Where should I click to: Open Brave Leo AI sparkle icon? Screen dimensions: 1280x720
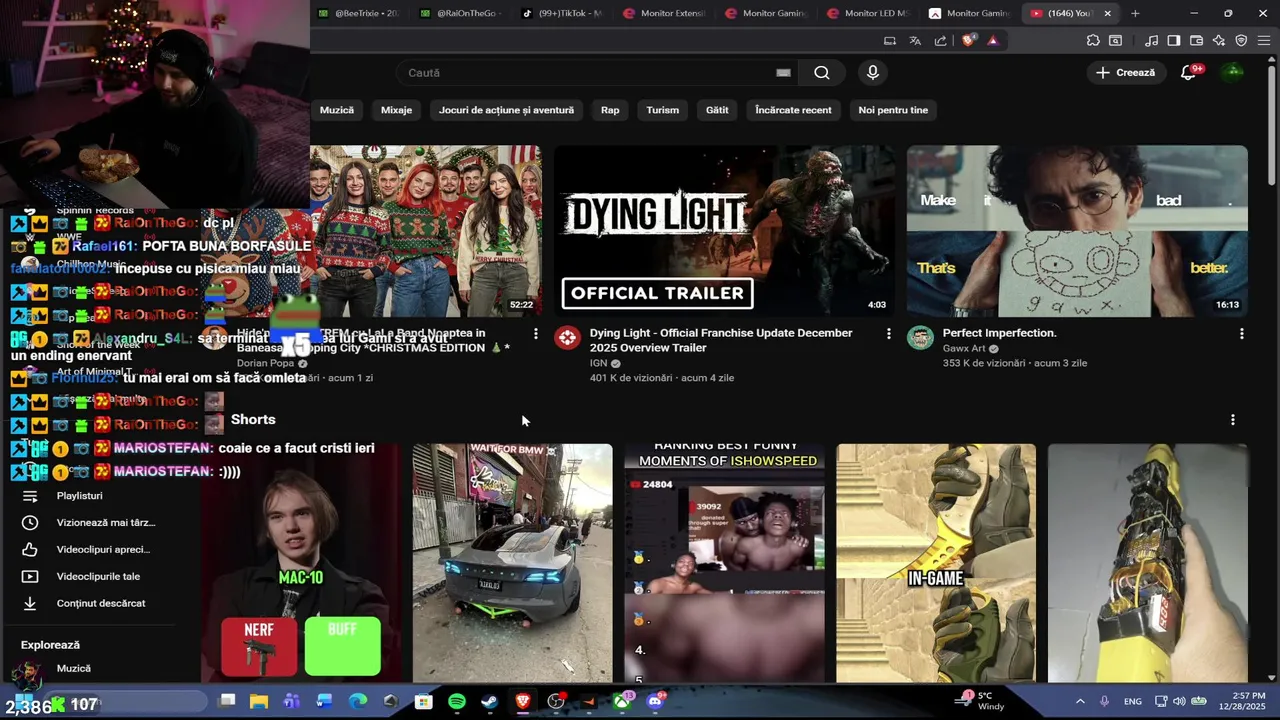pyautogui.click(x=1219, y=41)
